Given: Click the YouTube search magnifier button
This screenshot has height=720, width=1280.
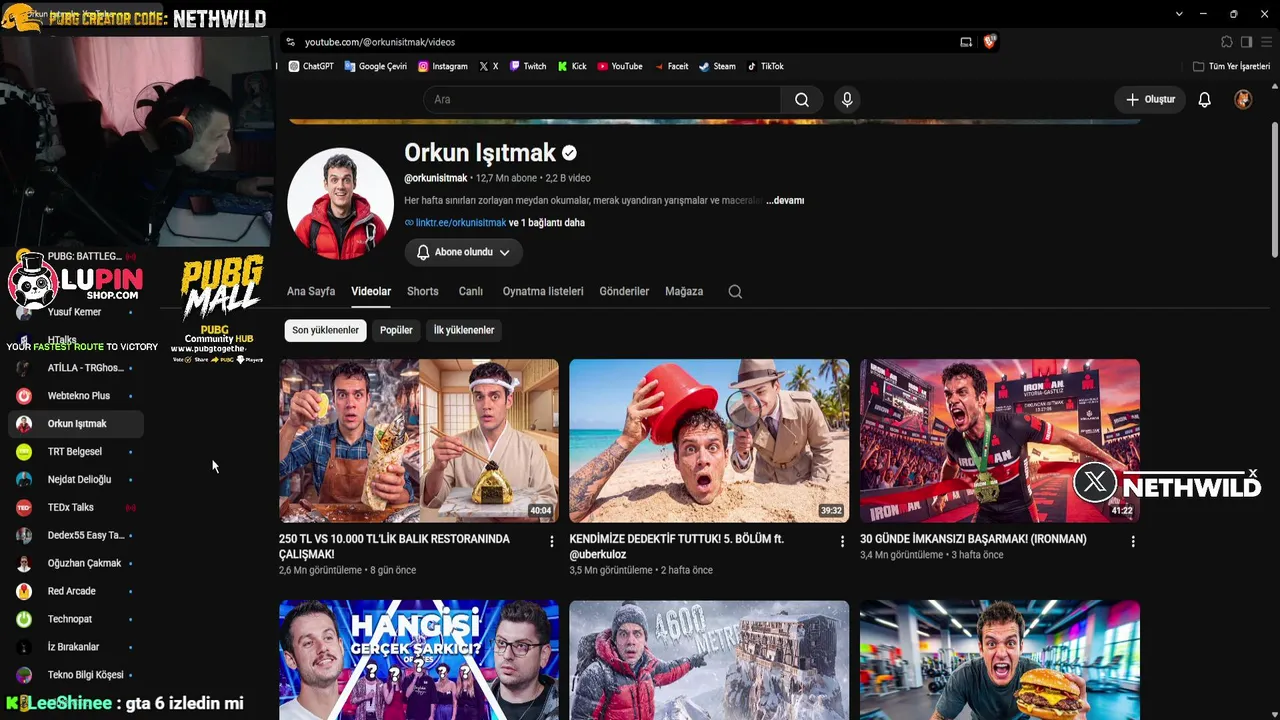Looking at the screenshot, I should [802, 100].
